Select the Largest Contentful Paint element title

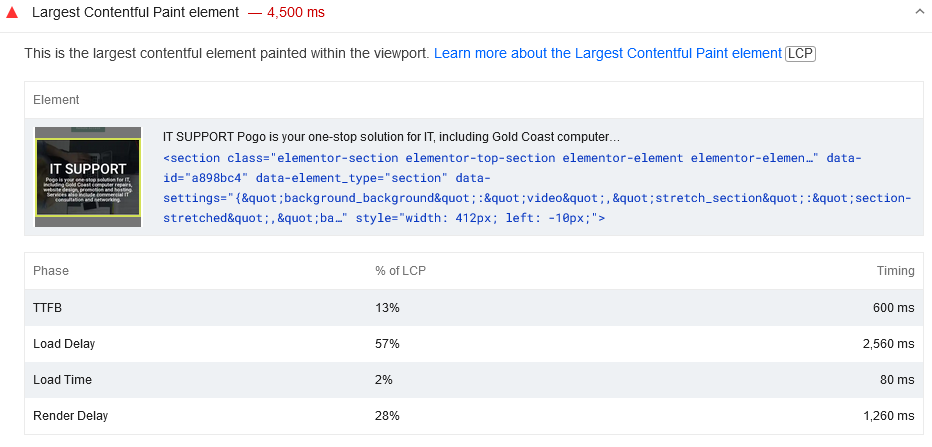coord(136,12)
